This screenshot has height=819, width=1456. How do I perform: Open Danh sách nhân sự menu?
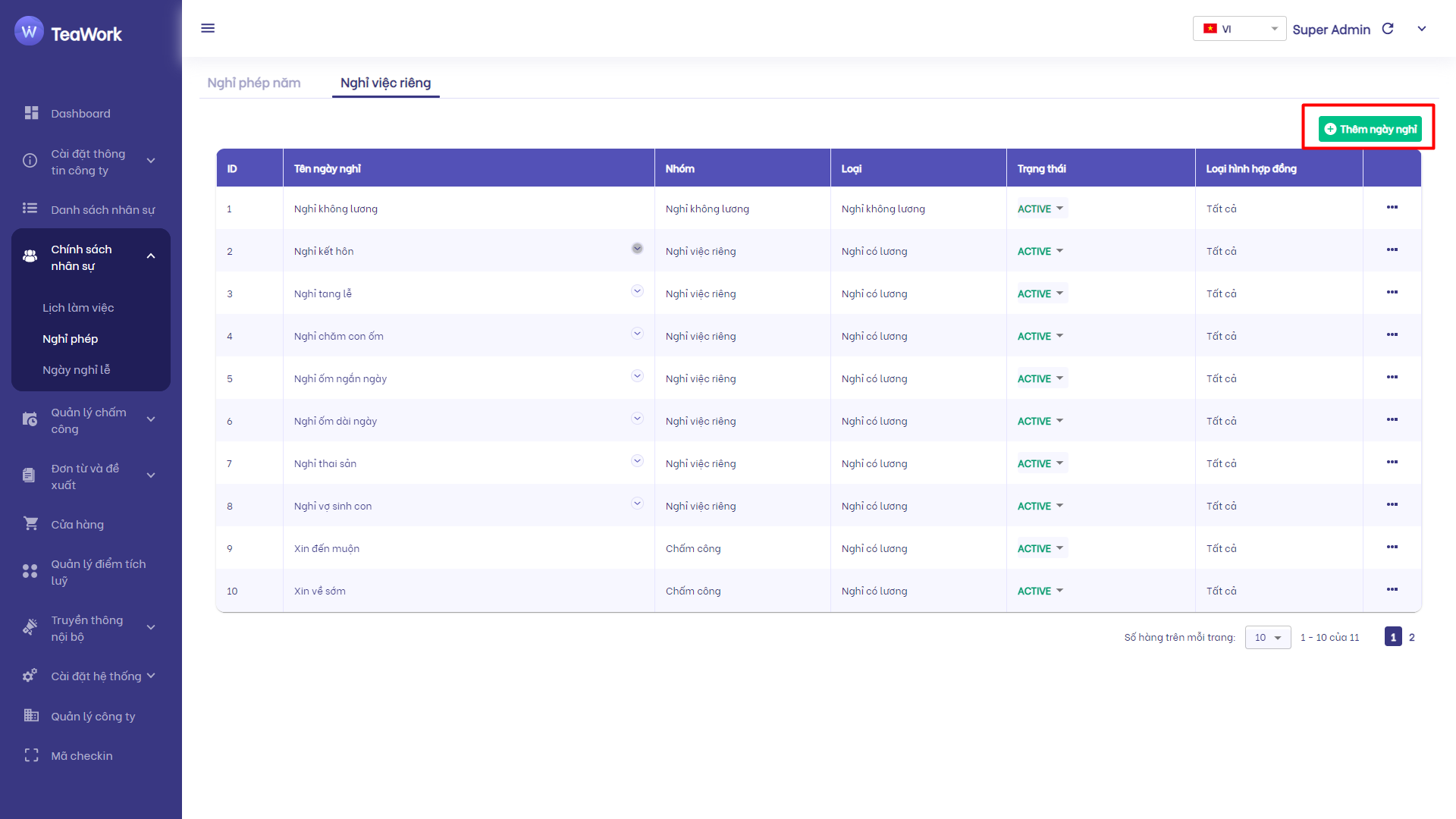102,209
